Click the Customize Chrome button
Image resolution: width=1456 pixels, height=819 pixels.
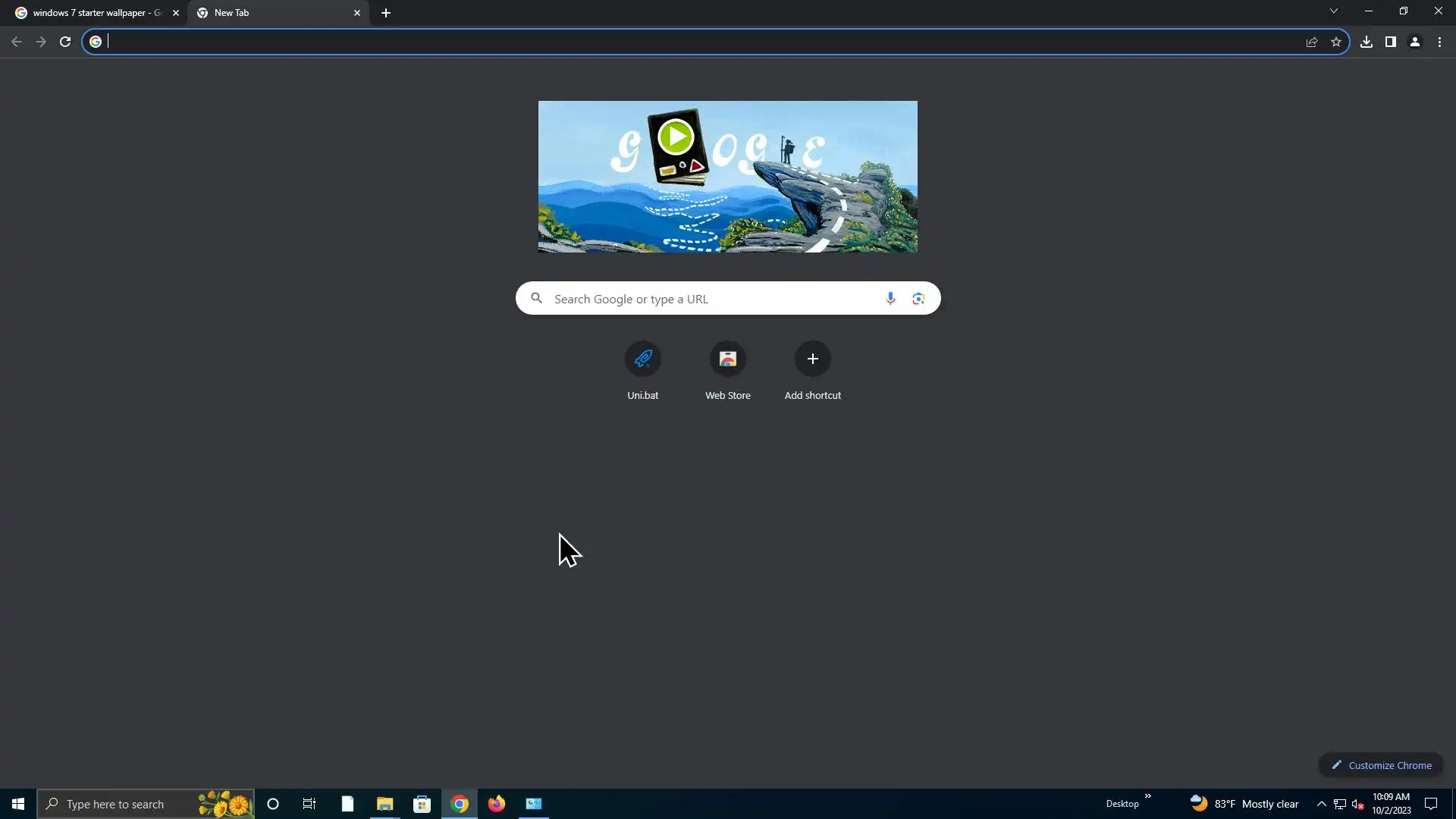point(1381,765)
